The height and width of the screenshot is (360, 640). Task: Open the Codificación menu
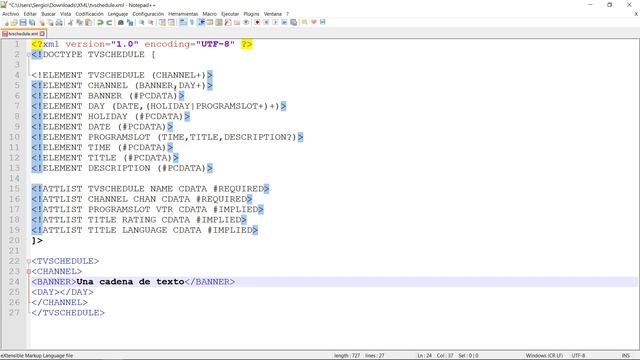89,14
